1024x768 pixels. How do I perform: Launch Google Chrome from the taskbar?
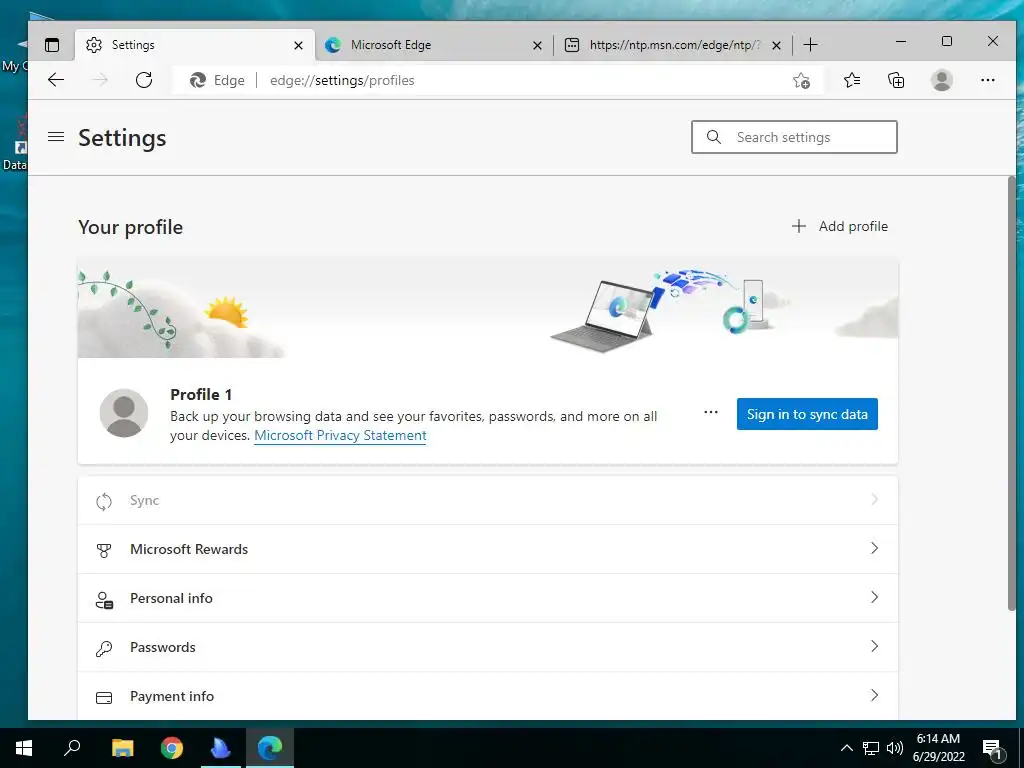[x=172, y=748]
